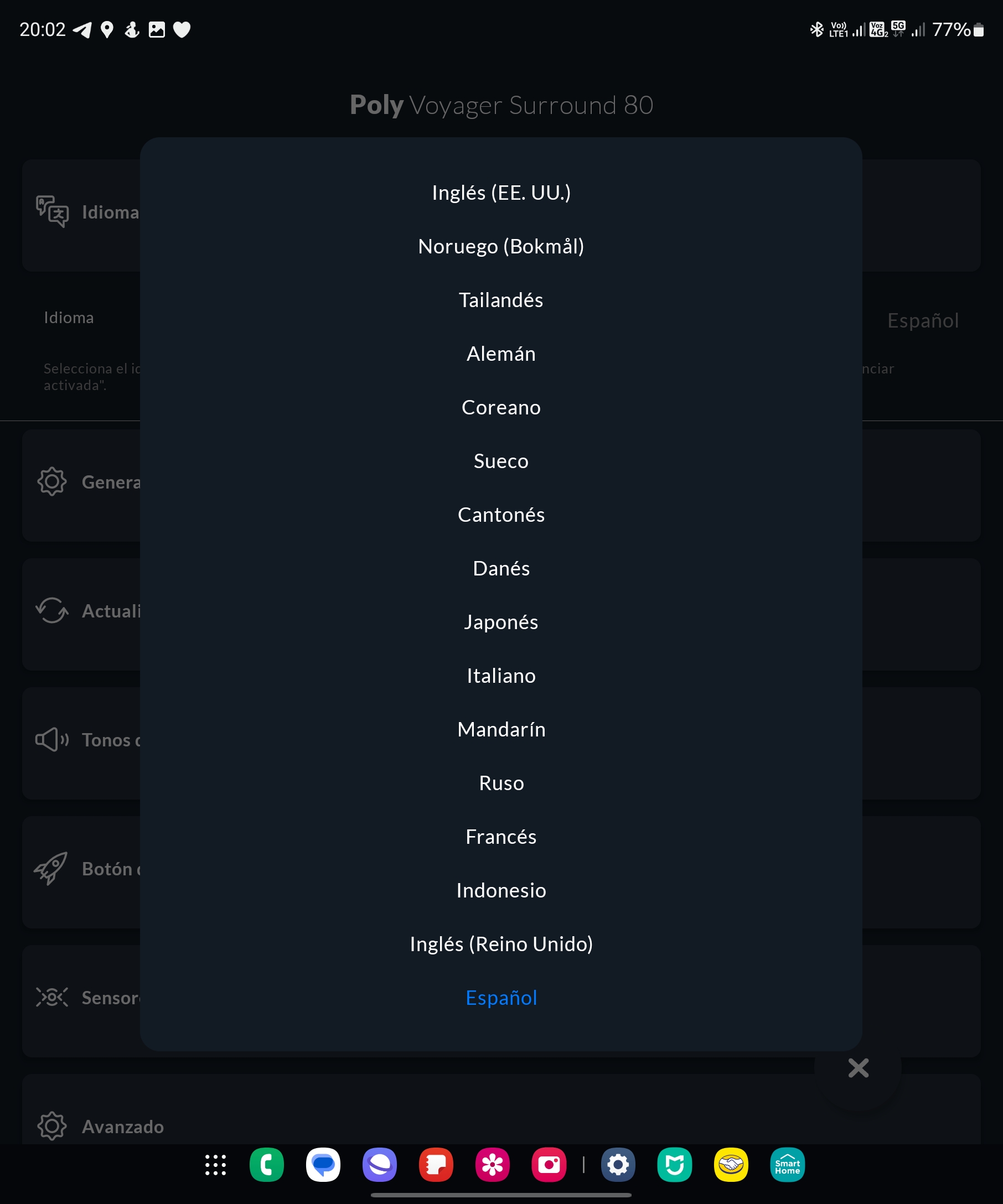Choose Francés from language list
This screenshot has height=1204, width=1003.
coord(501,837)
